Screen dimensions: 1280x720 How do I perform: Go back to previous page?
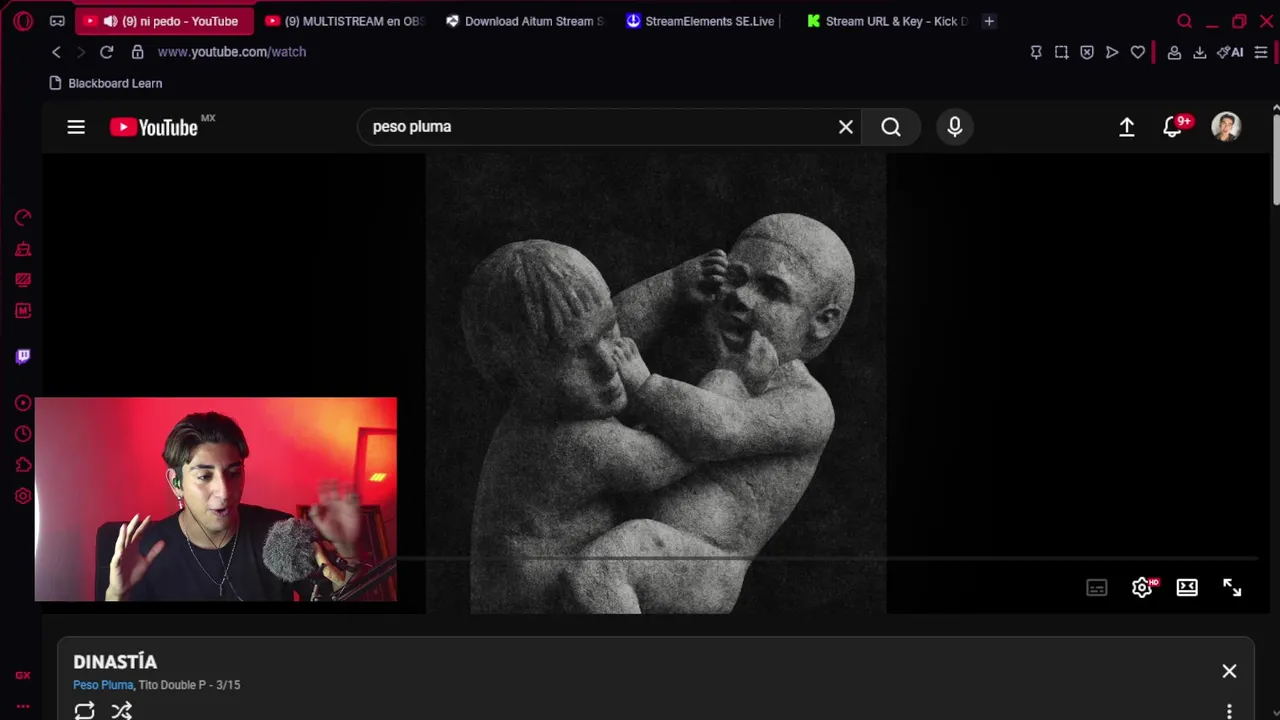point(56,52)
